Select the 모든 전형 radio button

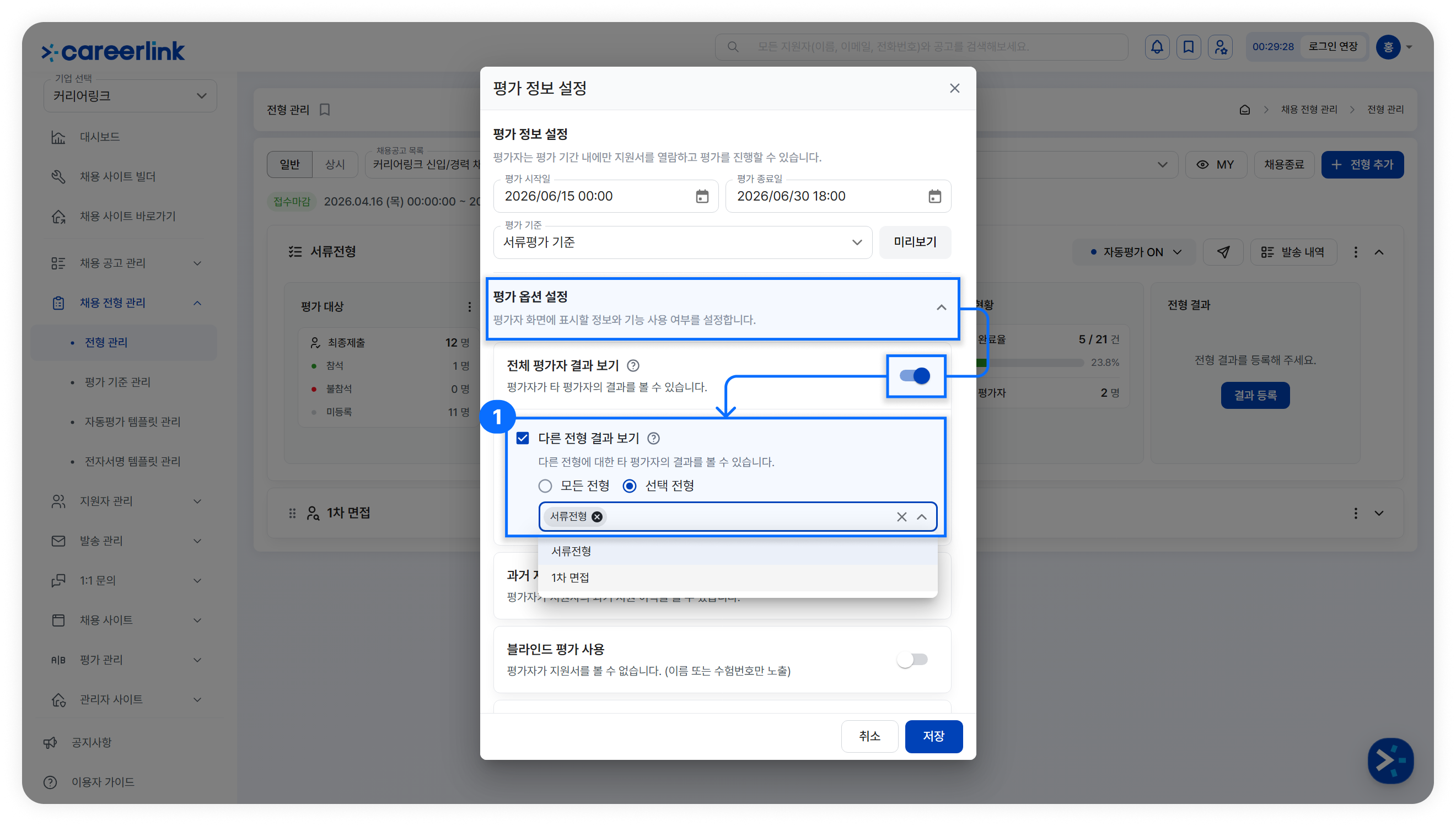coord(545,485)
